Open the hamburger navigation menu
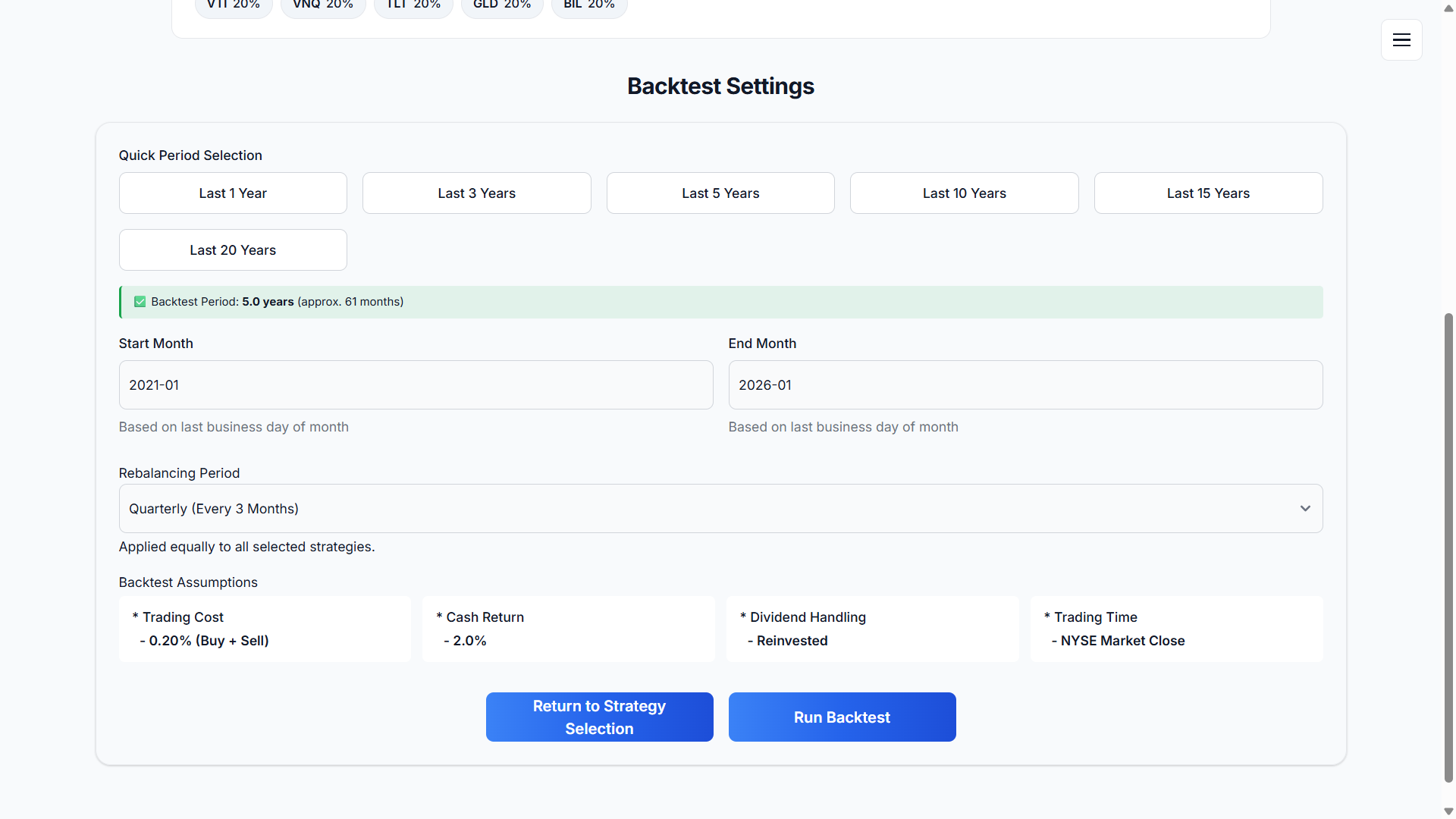 (1401, 39)
